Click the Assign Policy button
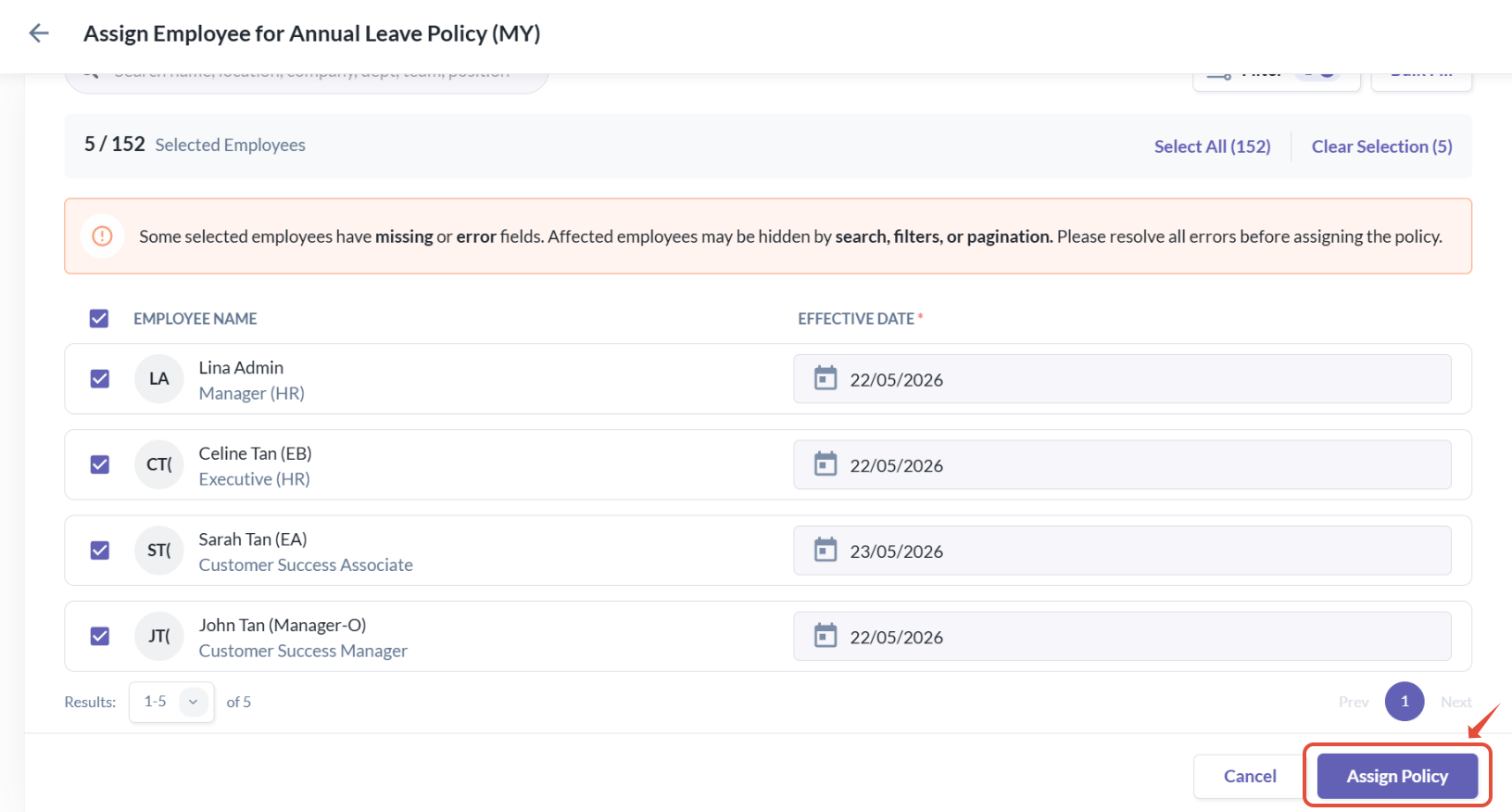 click(x=1397, y=776)
